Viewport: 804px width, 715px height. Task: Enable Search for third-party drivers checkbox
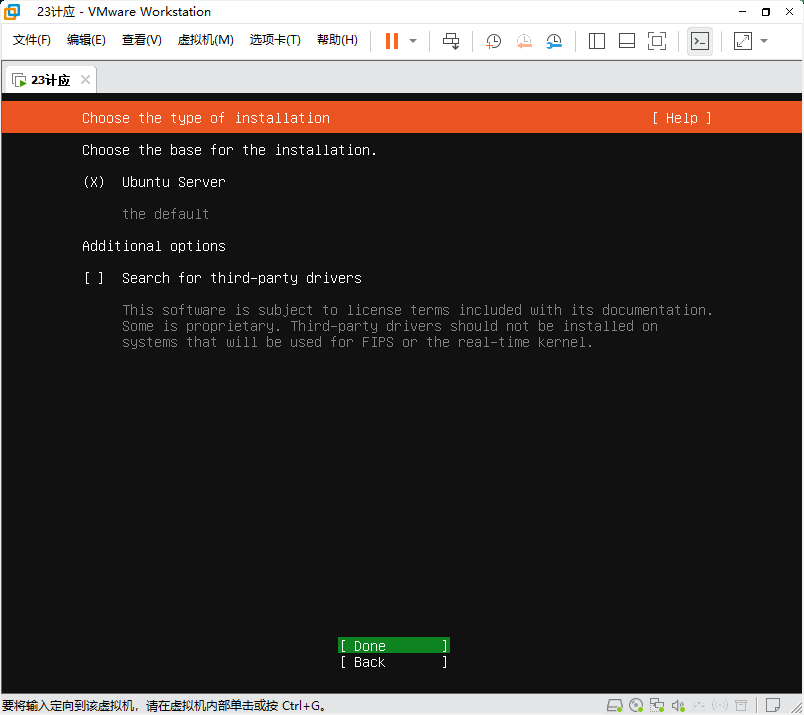(x=94, y=278)
